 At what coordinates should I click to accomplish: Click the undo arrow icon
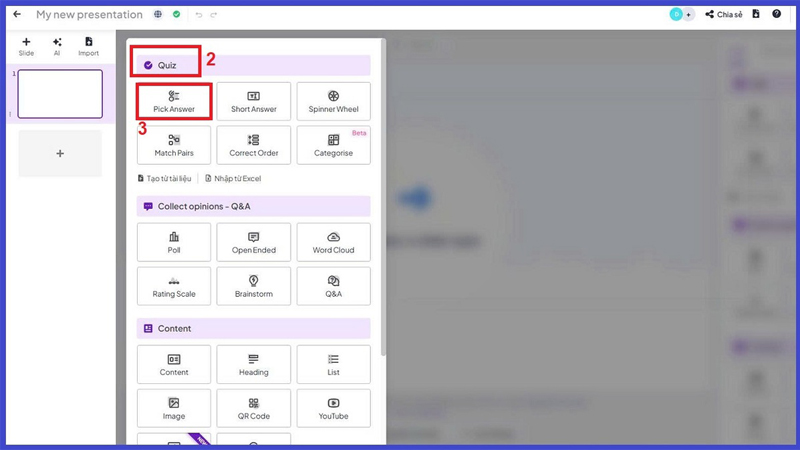click(199, 15)
